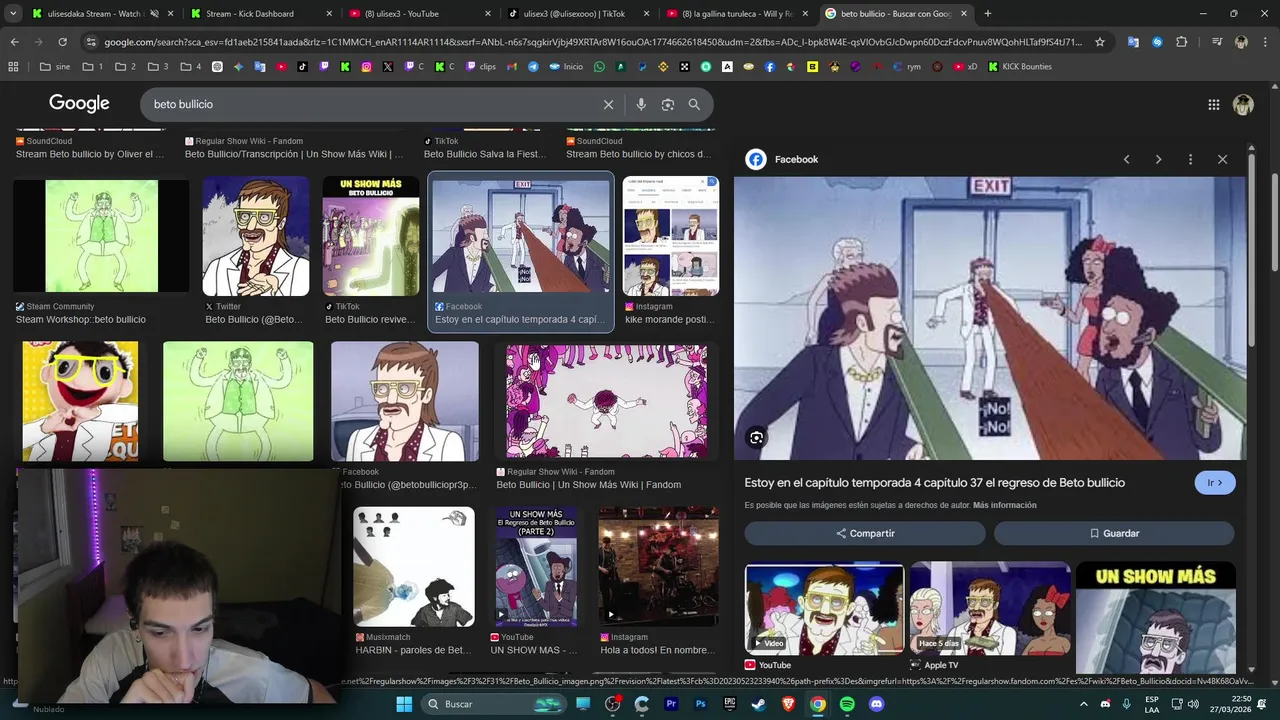The height and width of the screenshot is (720, 1280).
Task: Open more options in image preview panel
Action: pyautogui.click(x=1190, y=159)
